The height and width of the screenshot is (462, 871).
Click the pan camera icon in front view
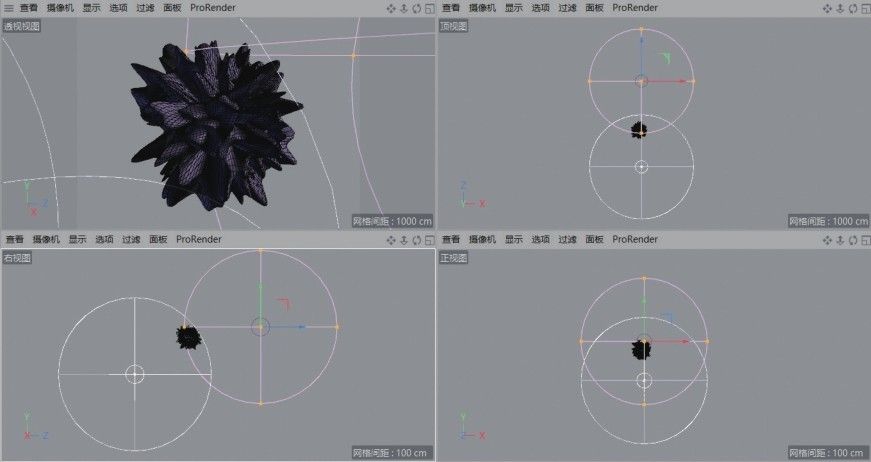827,240
